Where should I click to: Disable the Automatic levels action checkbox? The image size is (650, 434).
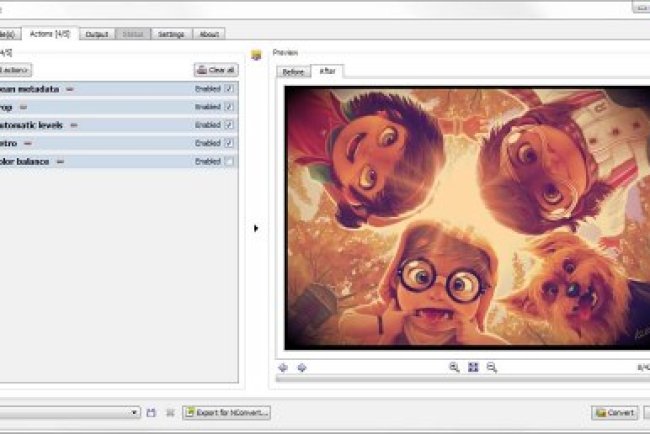coord(229,125)
